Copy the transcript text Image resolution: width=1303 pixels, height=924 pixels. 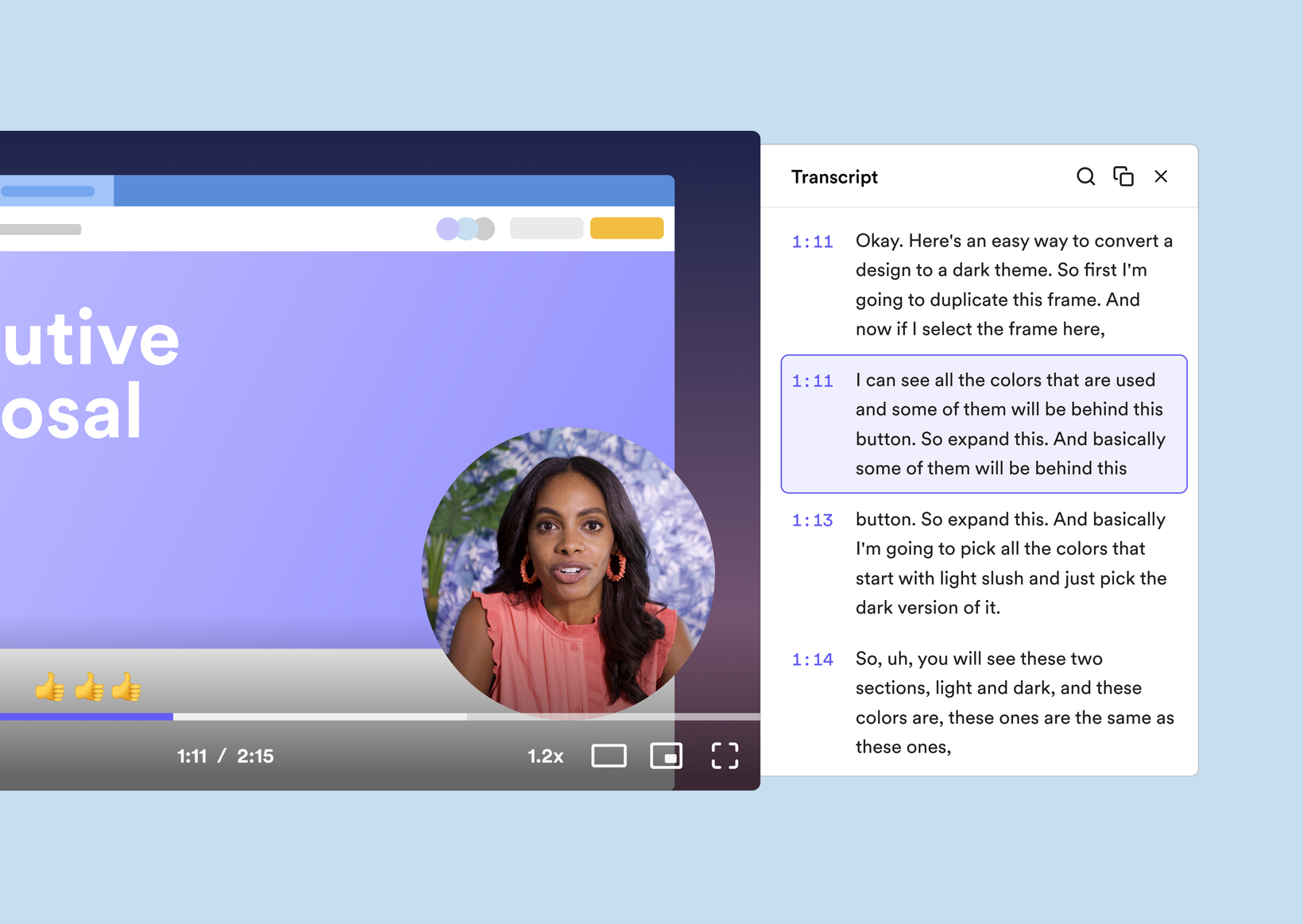1123,176
